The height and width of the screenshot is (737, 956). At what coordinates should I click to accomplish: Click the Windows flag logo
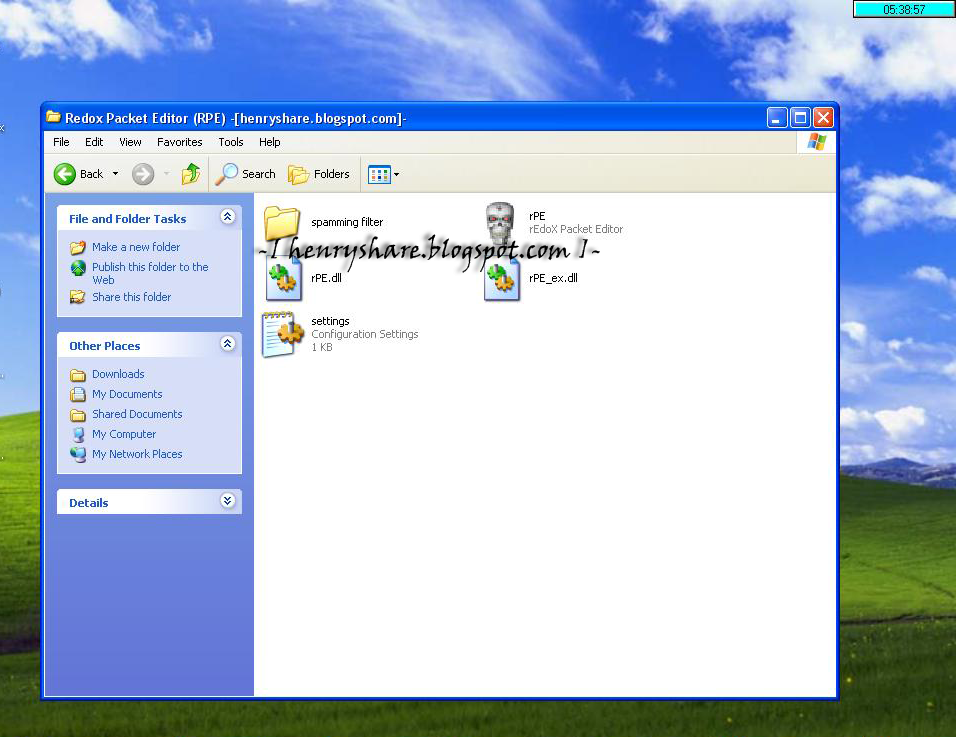pos(816,142)
